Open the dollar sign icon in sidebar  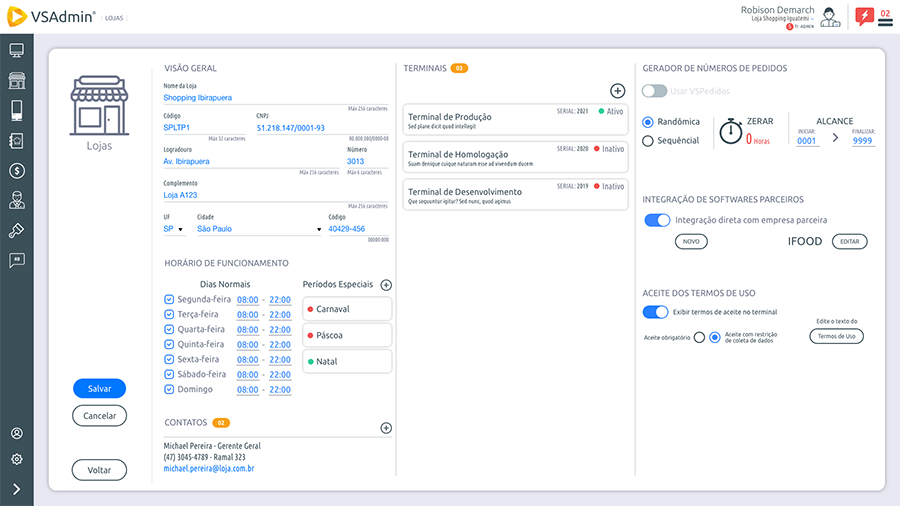point(16,171)
